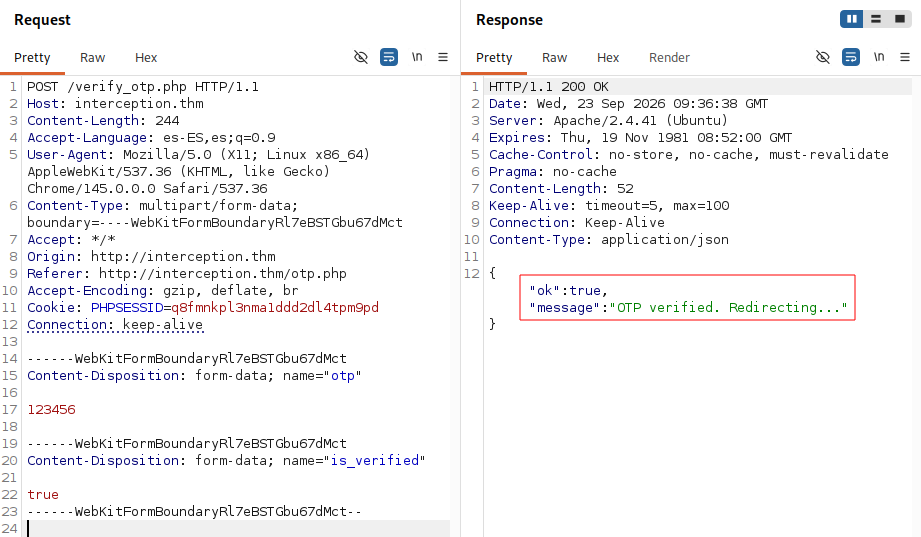Click the Origin header line
The width and height of the screenshot is (921, 537).
tap(151, 256)
